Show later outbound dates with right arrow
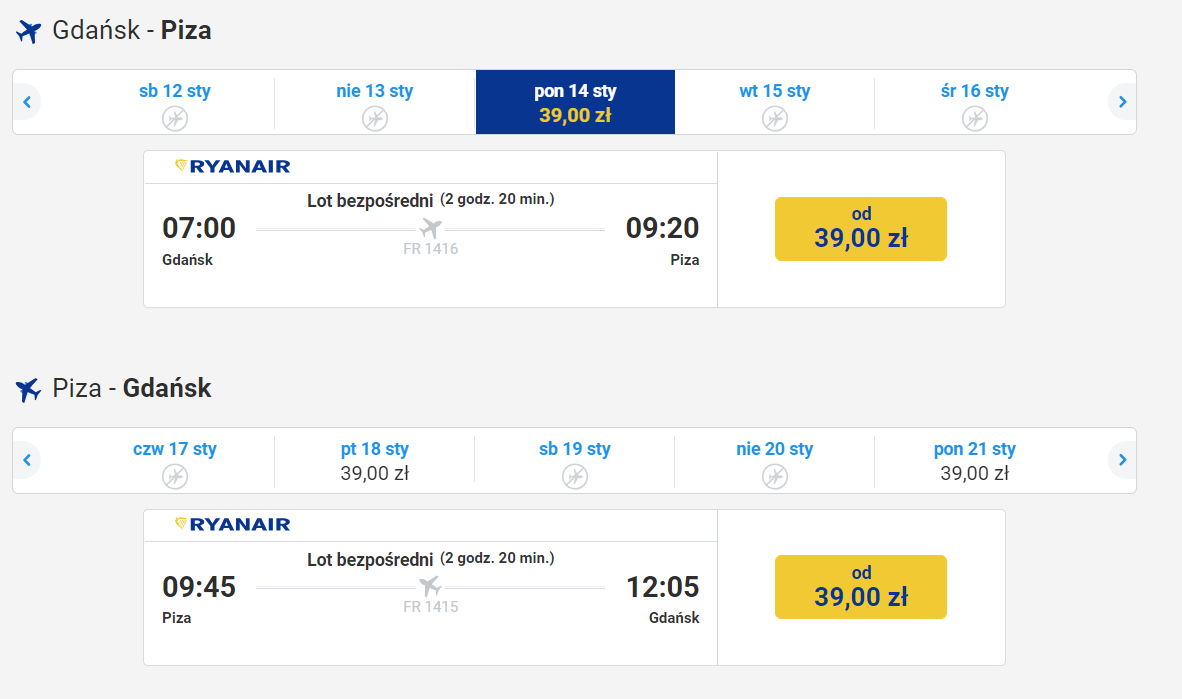Image resolution: width=1182 pixels, height=699 pixels. coord(1122,102)
